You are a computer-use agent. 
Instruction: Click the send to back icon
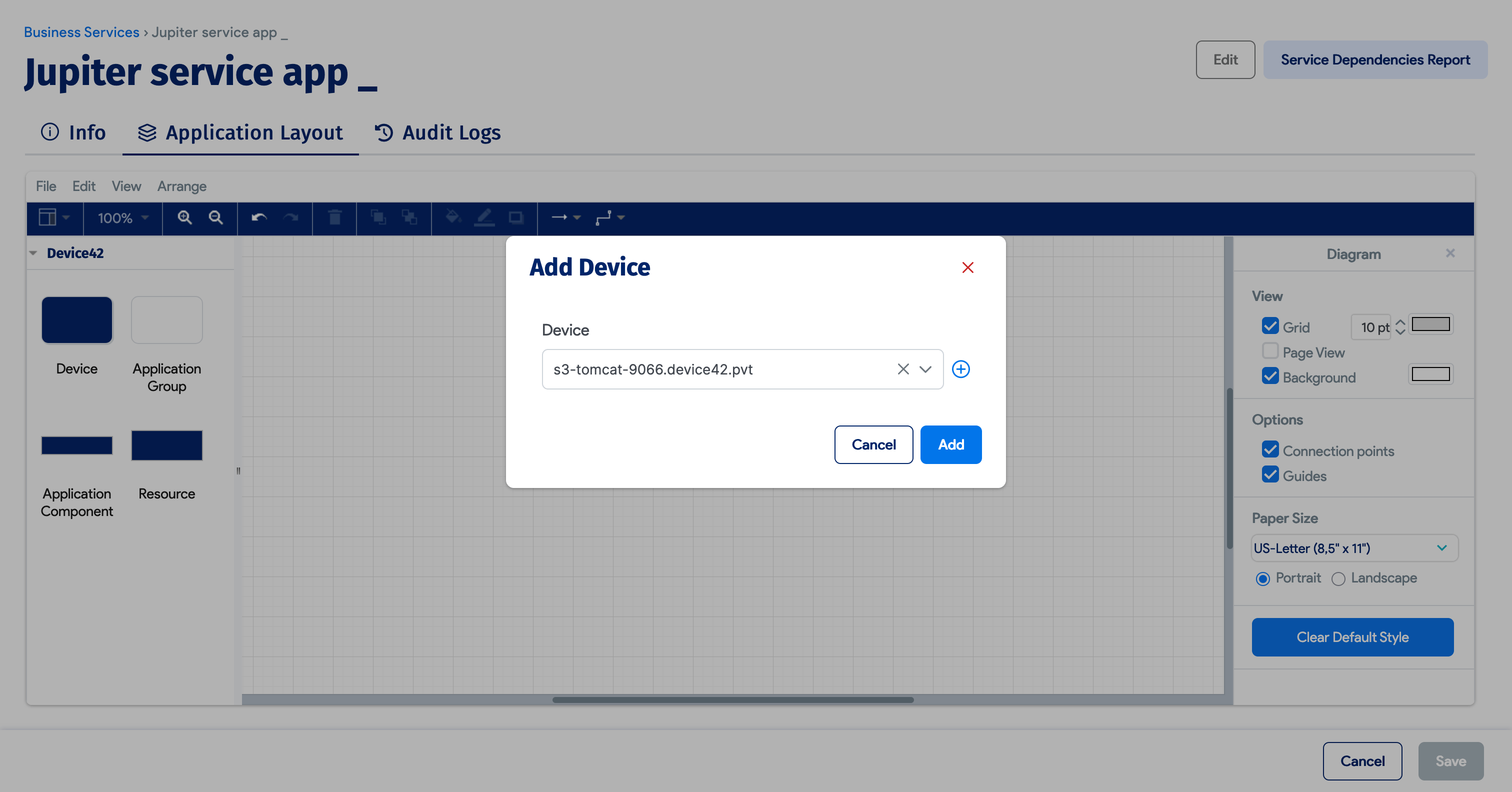point(409,218)
